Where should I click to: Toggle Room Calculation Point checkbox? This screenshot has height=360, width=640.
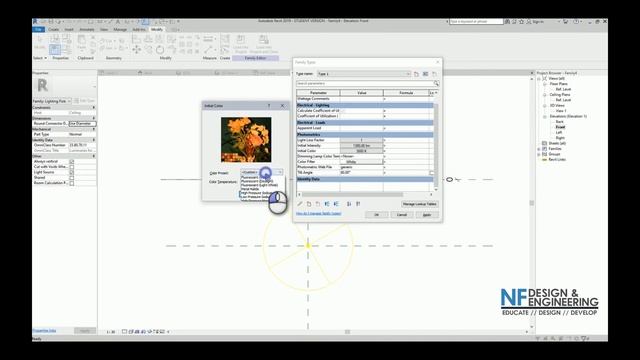click(72, 183)
